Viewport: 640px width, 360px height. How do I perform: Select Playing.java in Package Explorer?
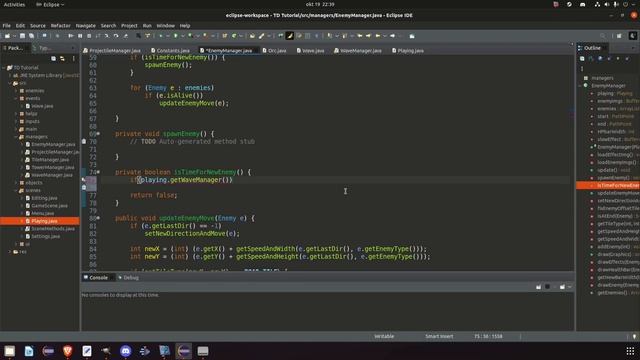[44, 221]
